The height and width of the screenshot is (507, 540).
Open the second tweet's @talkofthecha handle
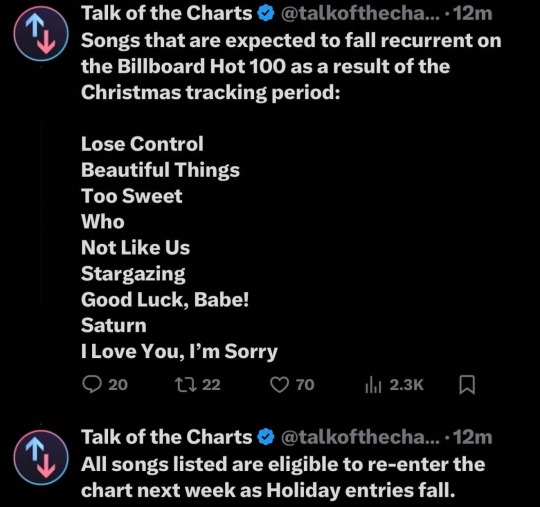[x=360, y=437]
